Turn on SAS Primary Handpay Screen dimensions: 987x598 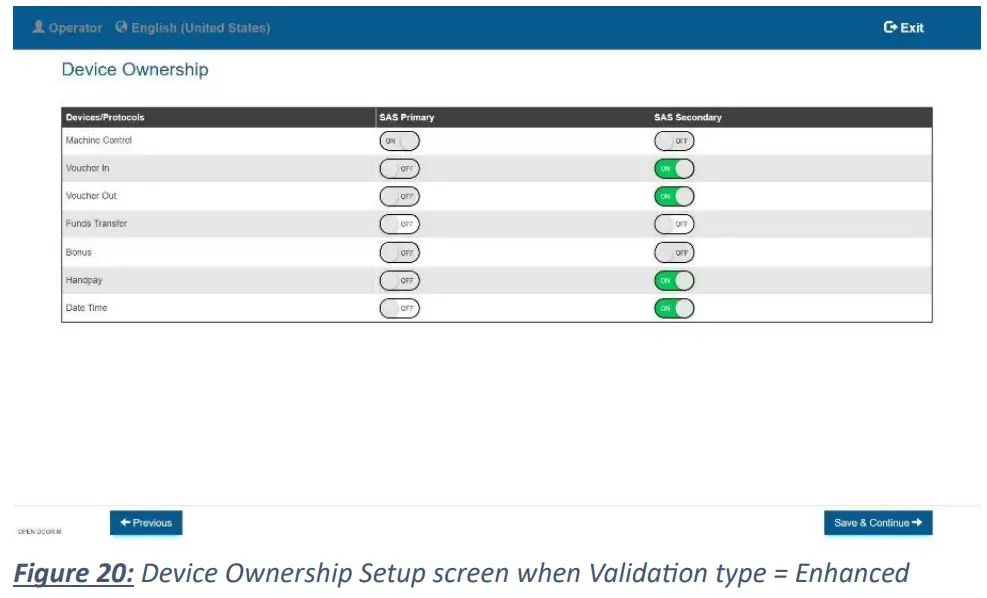(x=399, y=281)
